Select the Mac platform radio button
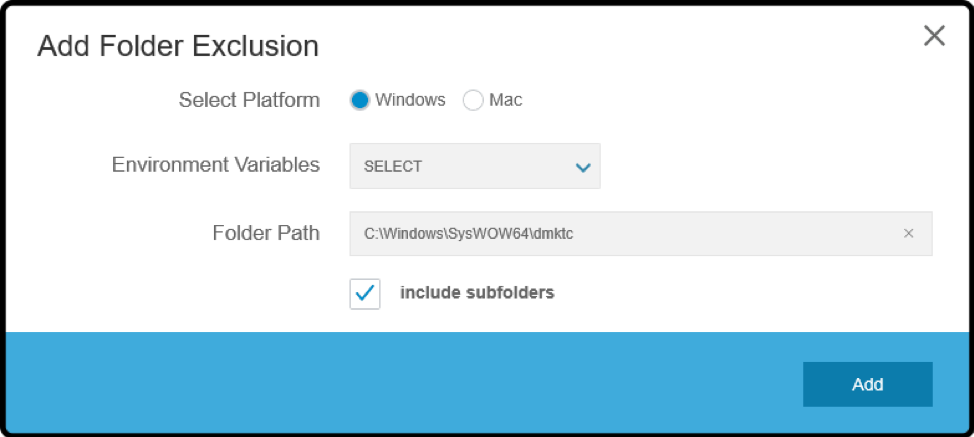This screenshot has height=437, width=974. tap(473, 100)
